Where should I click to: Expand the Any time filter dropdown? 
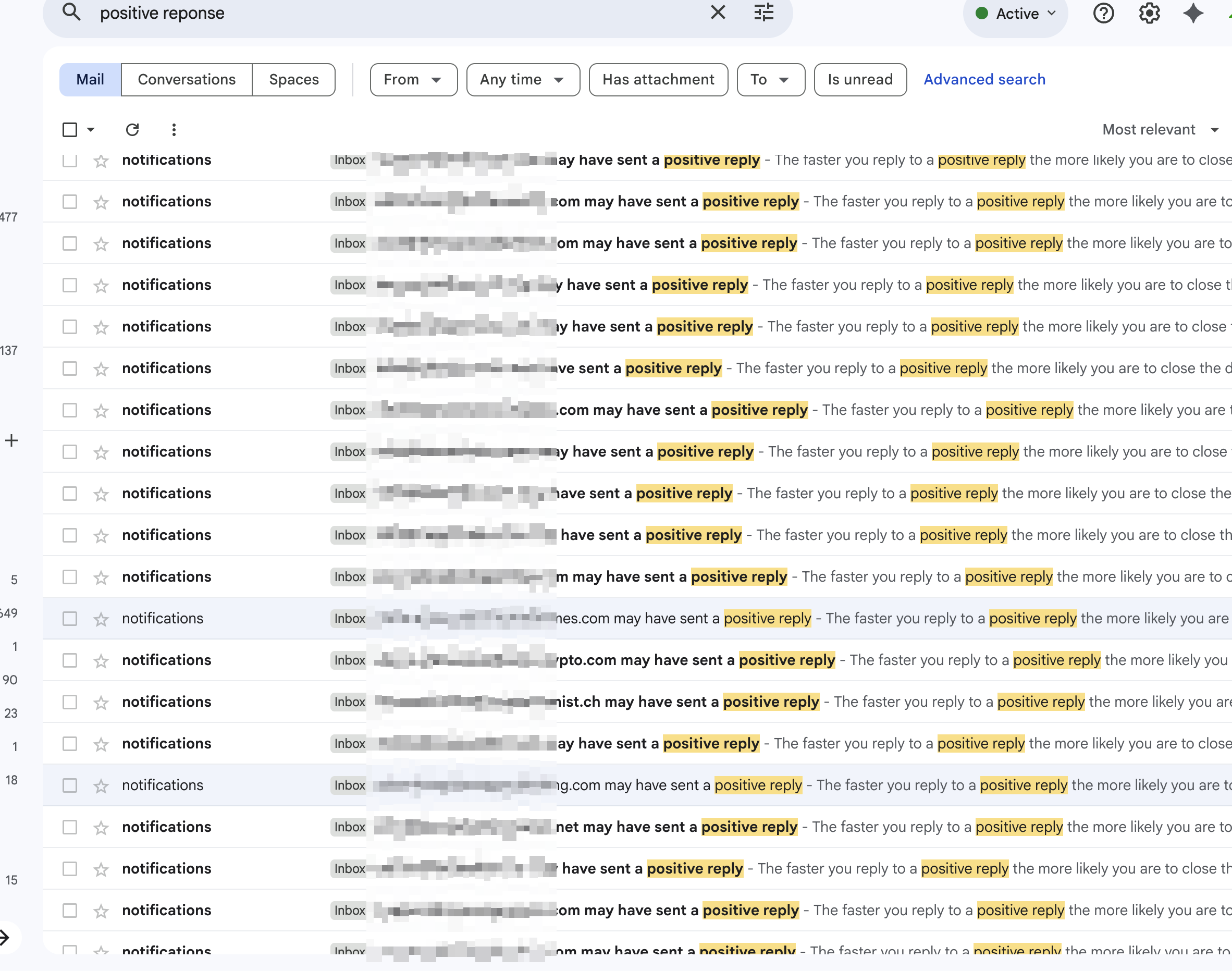523,80
